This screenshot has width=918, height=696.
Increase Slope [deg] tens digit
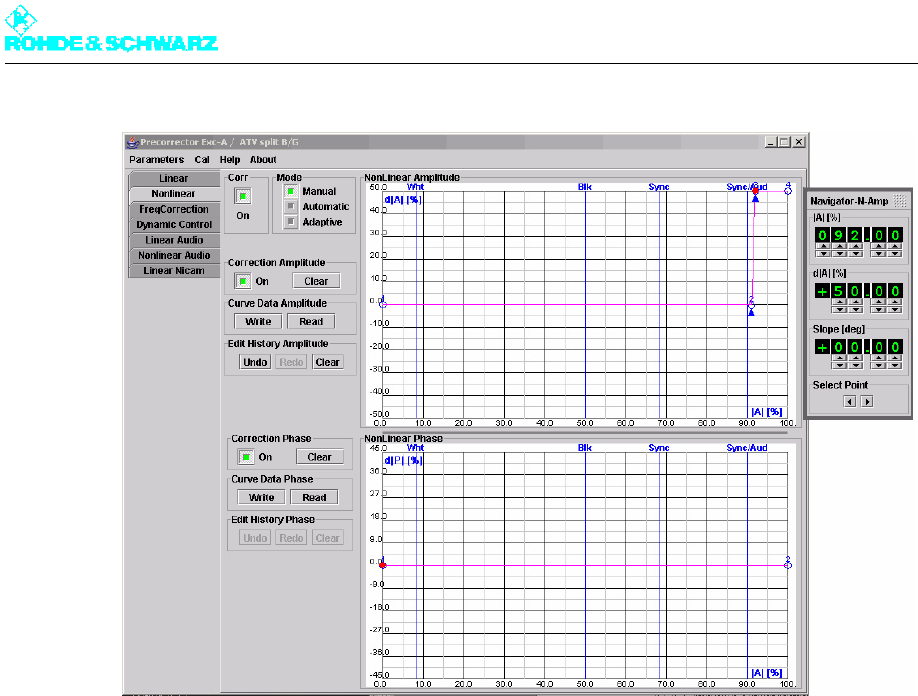(x=840, y=358)
